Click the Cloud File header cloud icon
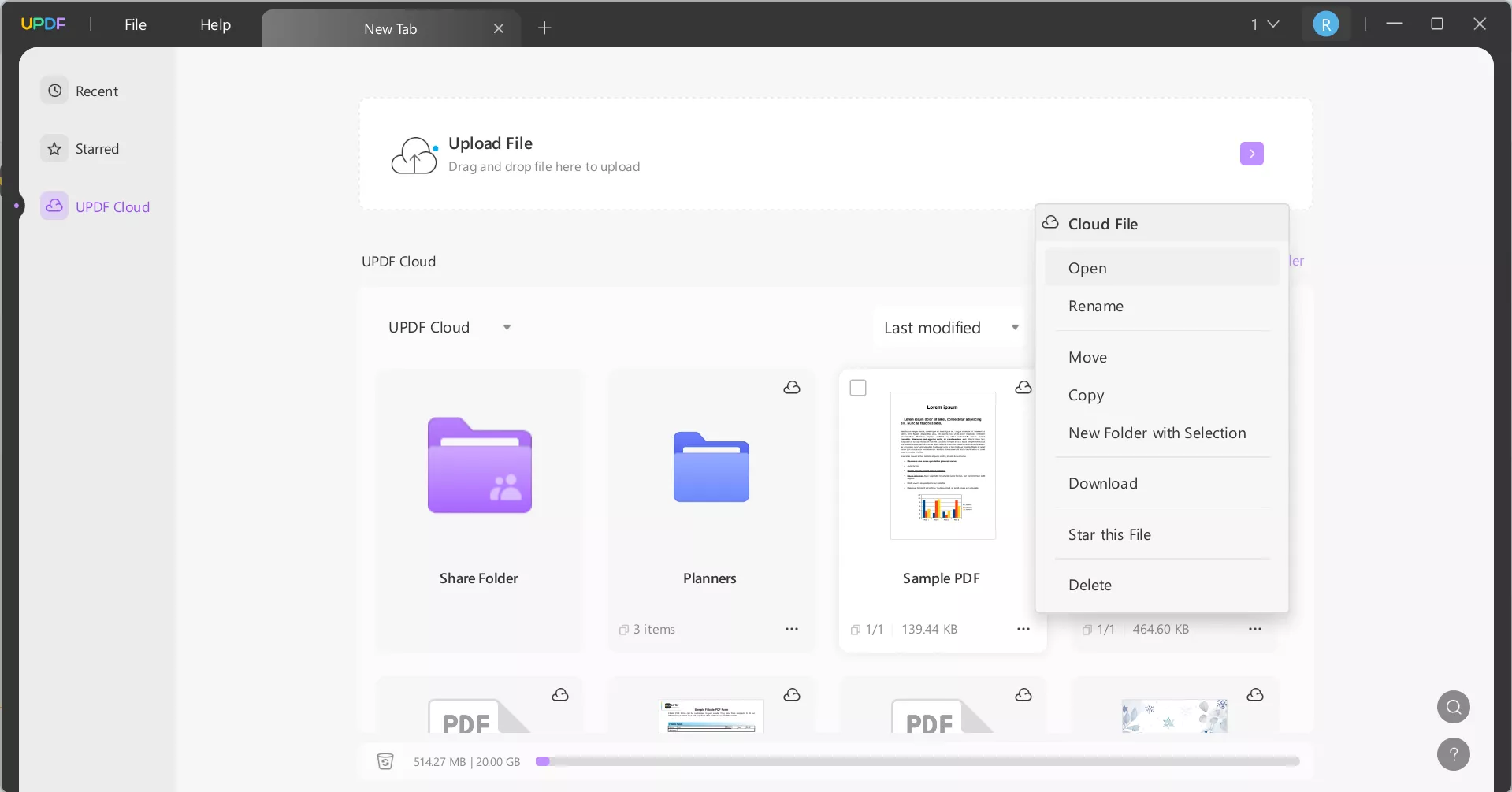1512x792 pixels. 1050,223
